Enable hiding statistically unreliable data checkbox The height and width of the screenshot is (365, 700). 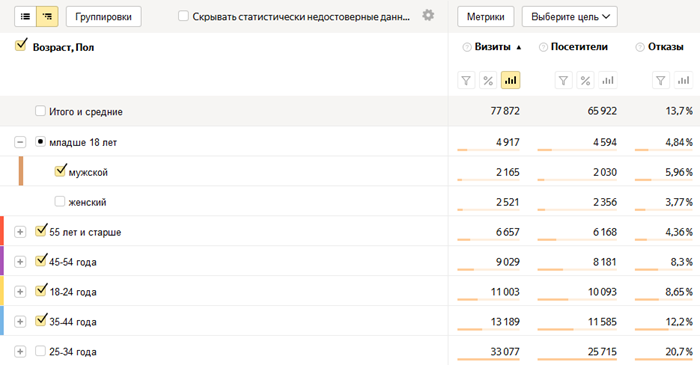pyautogui.click(x=183, y=16)
